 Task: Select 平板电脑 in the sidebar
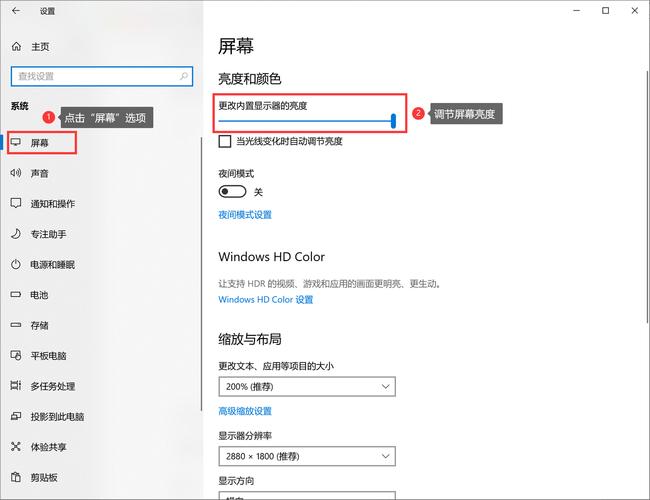[48, 356]
